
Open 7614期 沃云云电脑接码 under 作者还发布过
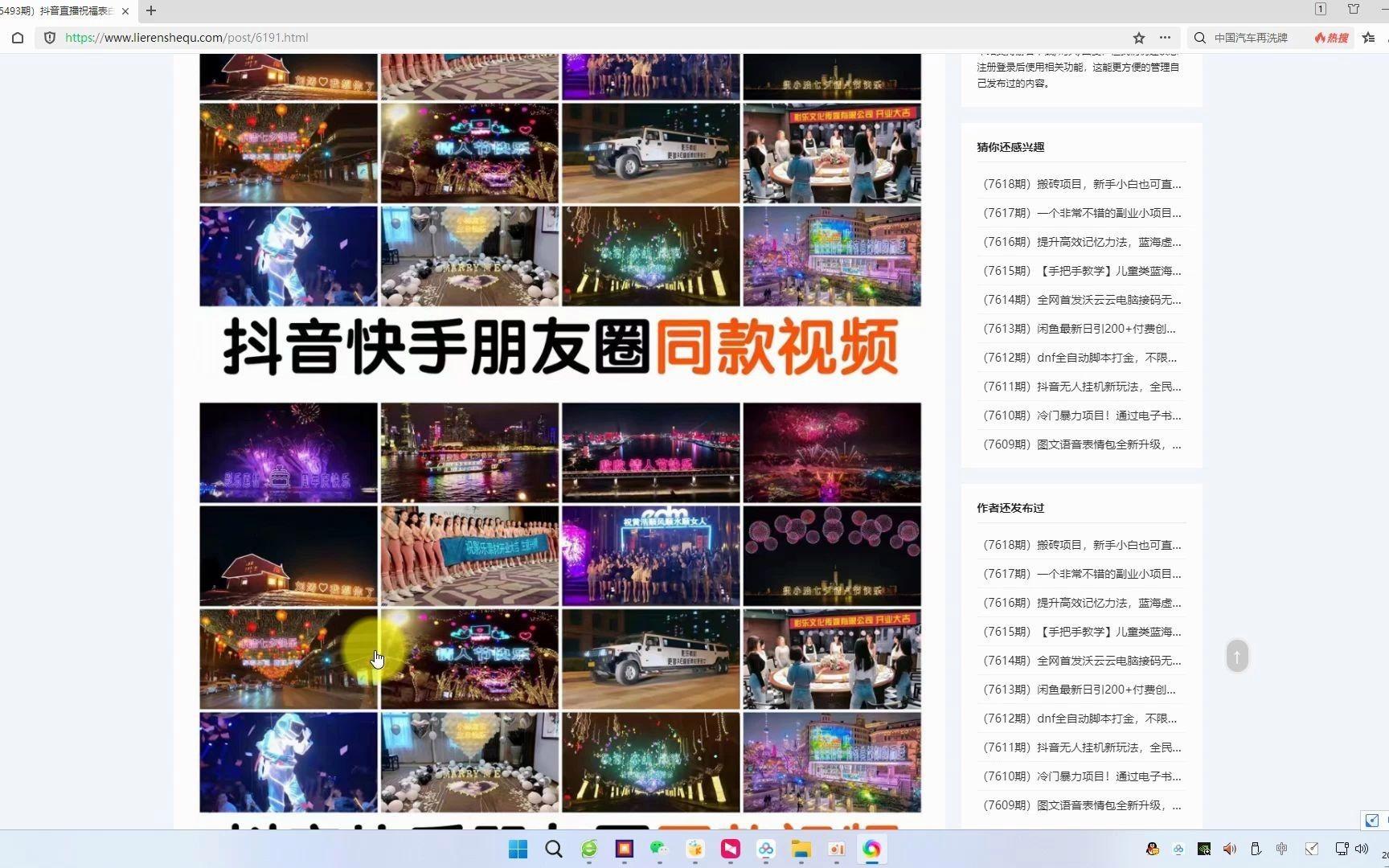[1082, 661]
